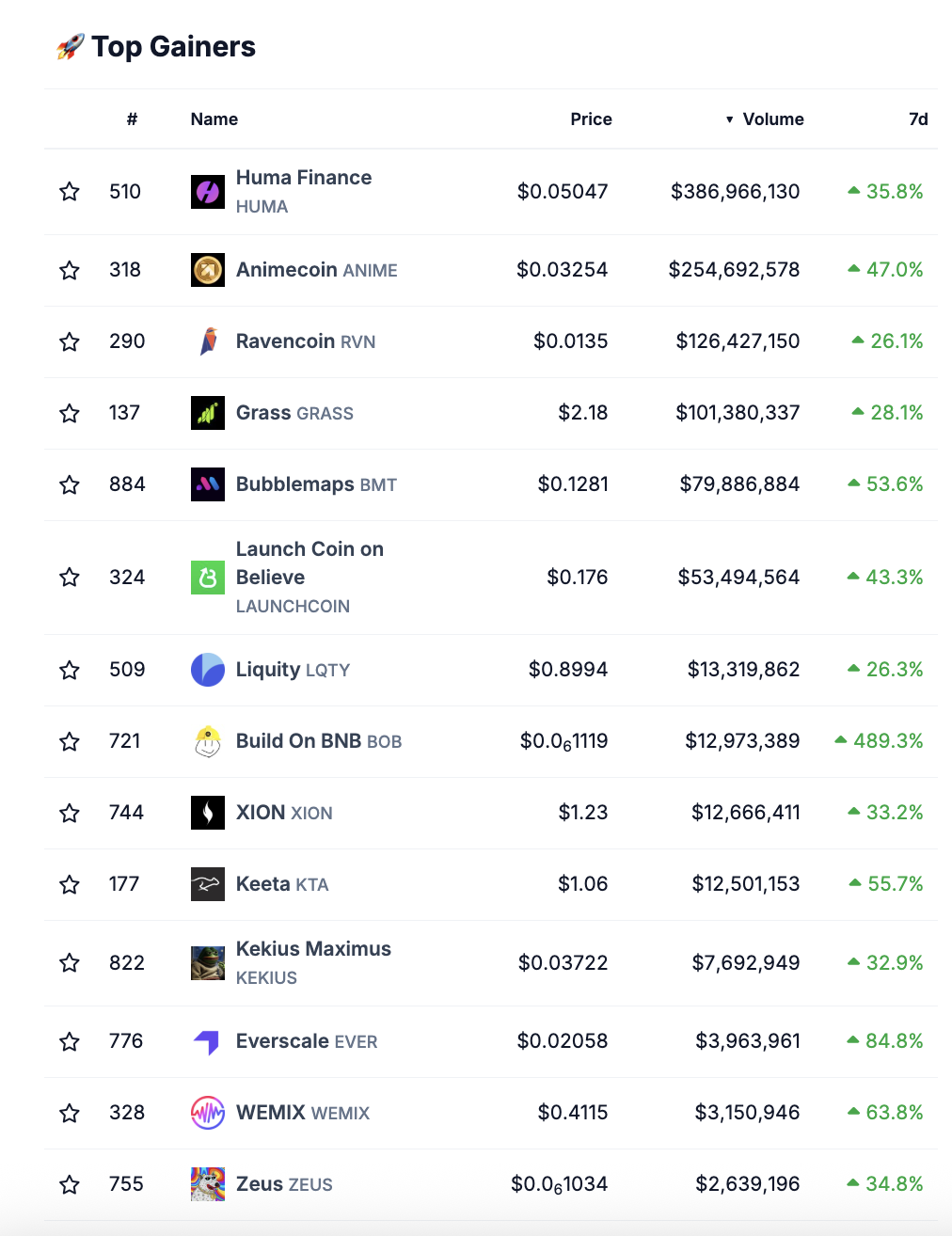Sort by the Name column header
This screenshot has height=1236, width=952.
click(214, 119)
